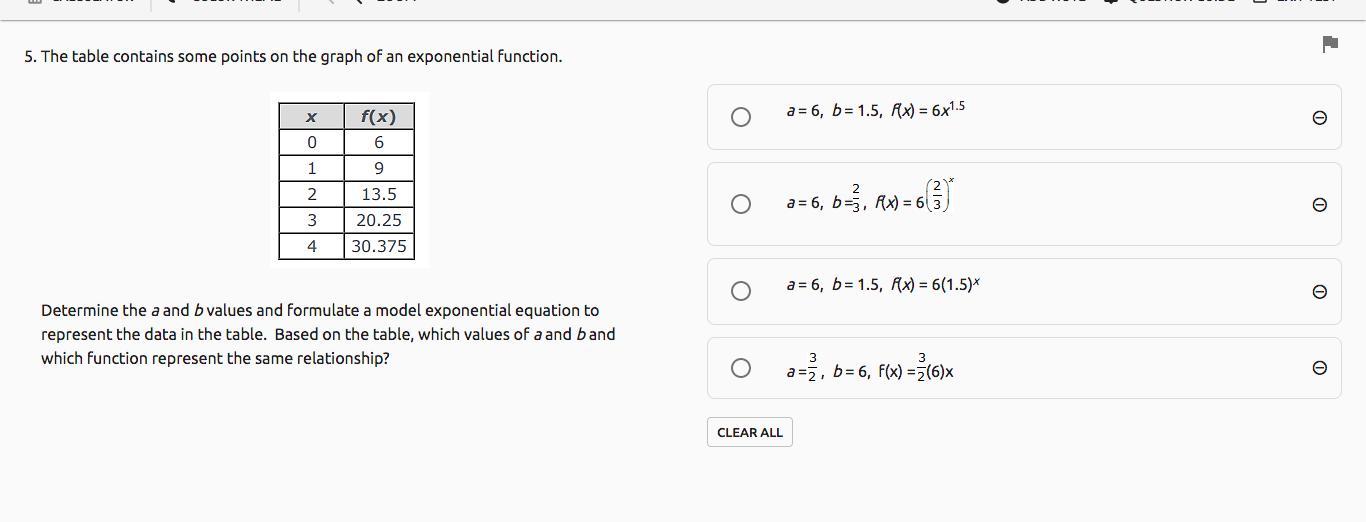The height and width of the screenshot is (522, 1366).
Task: Mark the radio for f(x) = 6(1.5)^x
Action: click(x=741, y=291)
